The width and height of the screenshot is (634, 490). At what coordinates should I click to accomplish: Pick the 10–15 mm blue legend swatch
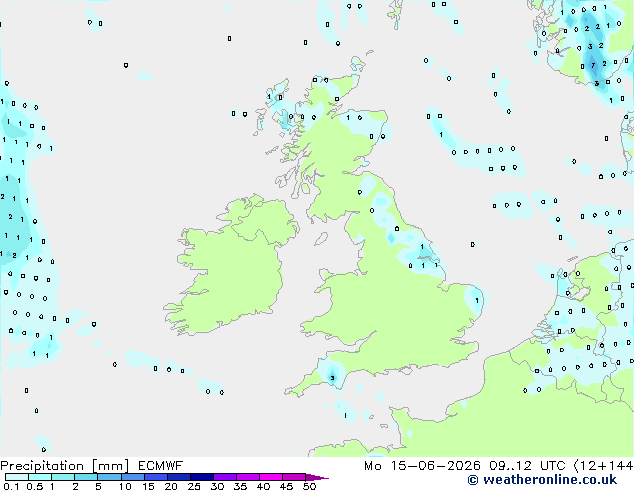(x=133, y=477)
